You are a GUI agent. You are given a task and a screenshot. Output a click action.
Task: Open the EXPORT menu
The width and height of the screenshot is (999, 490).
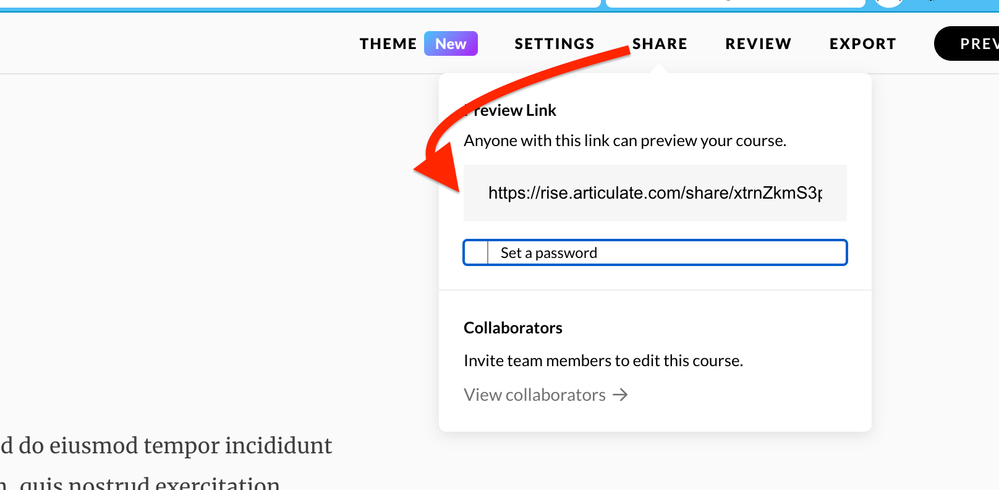tap(862, 44)
